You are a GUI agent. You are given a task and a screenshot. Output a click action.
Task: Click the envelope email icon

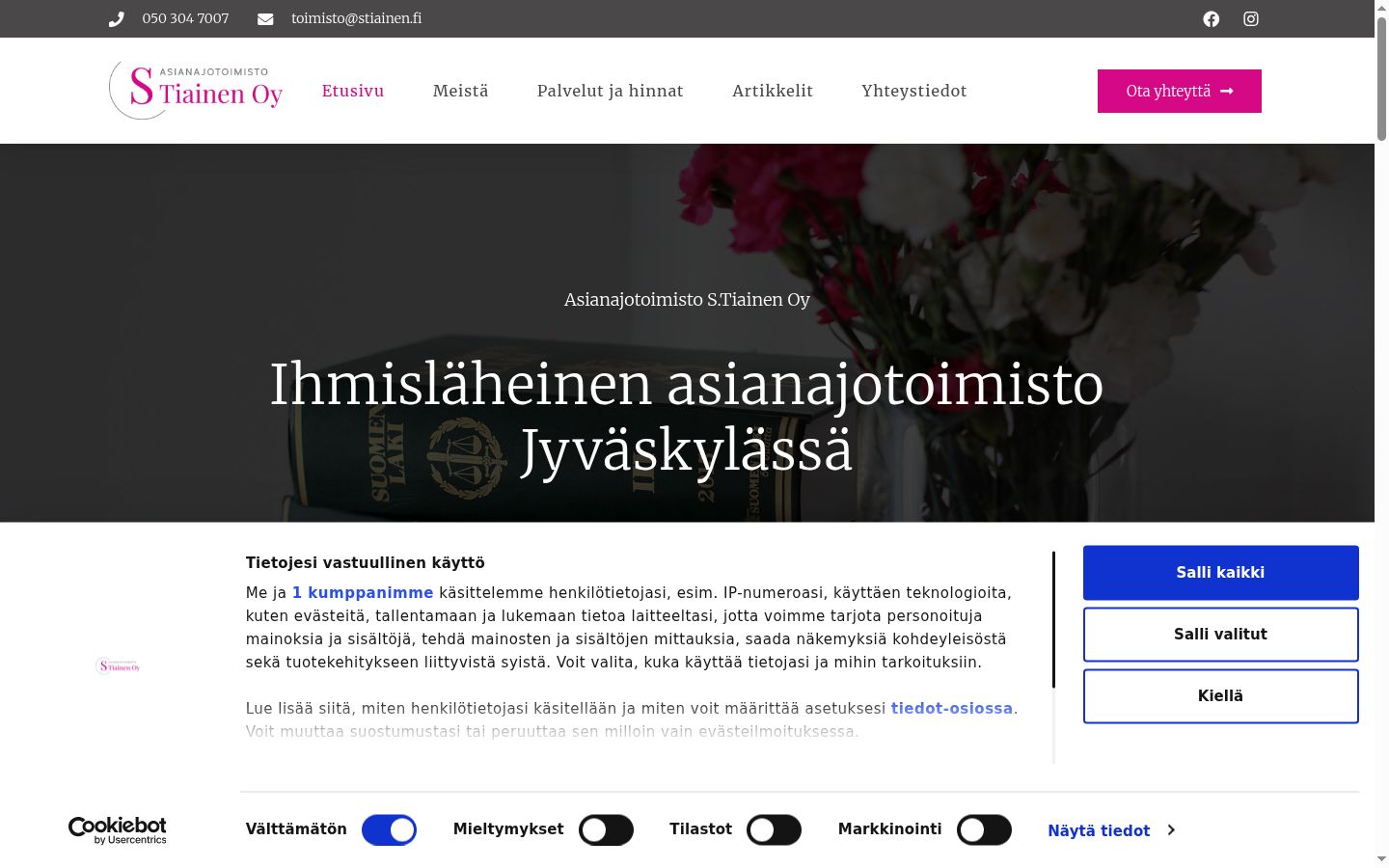pos(265,19)
